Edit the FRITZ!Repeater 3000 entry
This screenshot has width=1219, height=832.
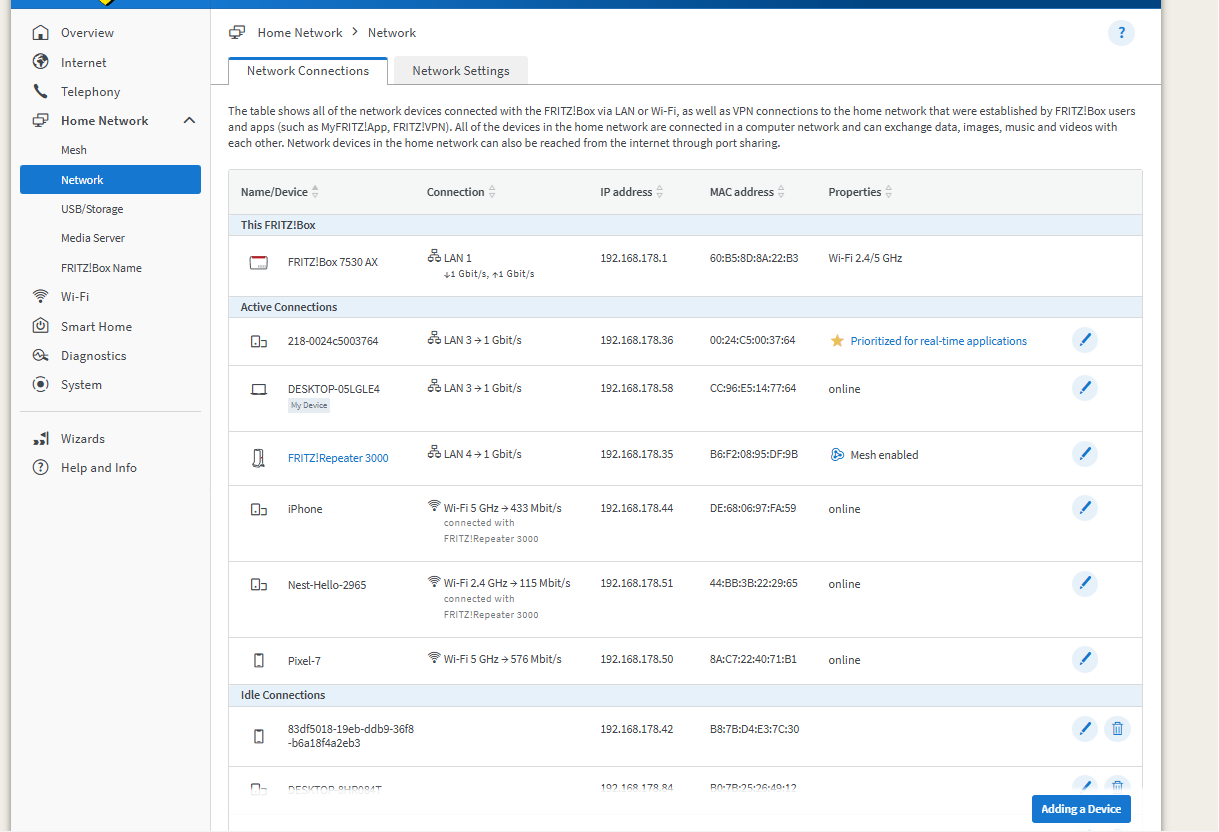[x=1084, y=454]
